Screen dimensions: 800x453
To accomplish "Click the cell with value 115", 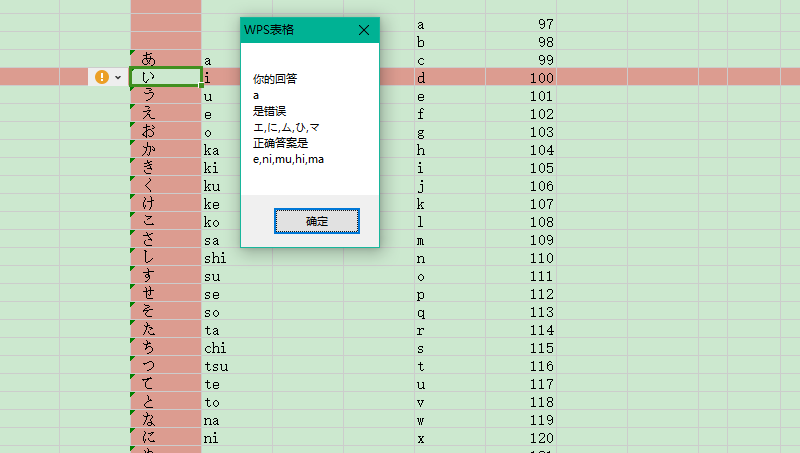I will pos(521,347).
